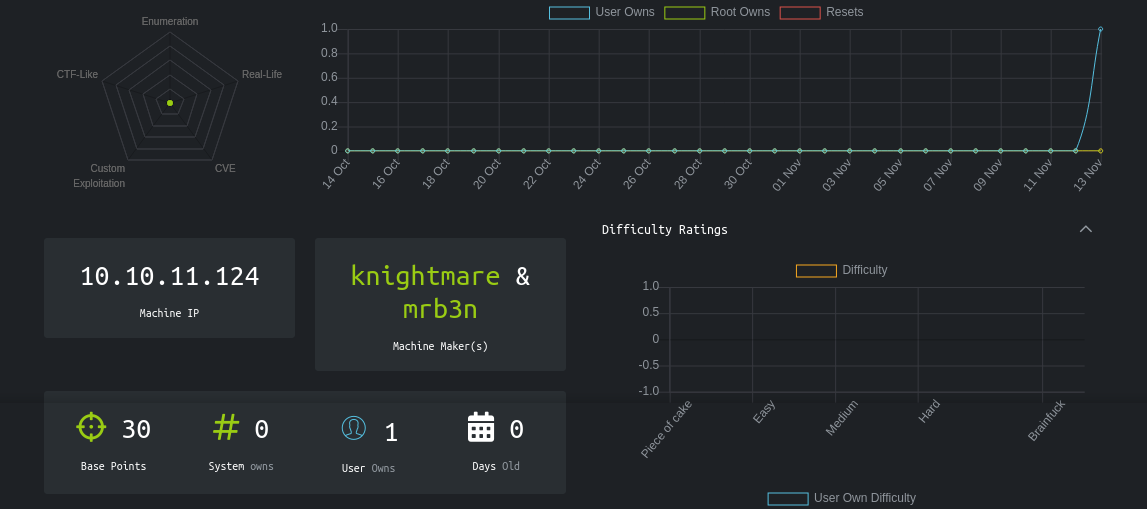Screen dimensions: 1147x509
Task: Click the 14 Oct data point on chart
Action: [x=348, y=151]
